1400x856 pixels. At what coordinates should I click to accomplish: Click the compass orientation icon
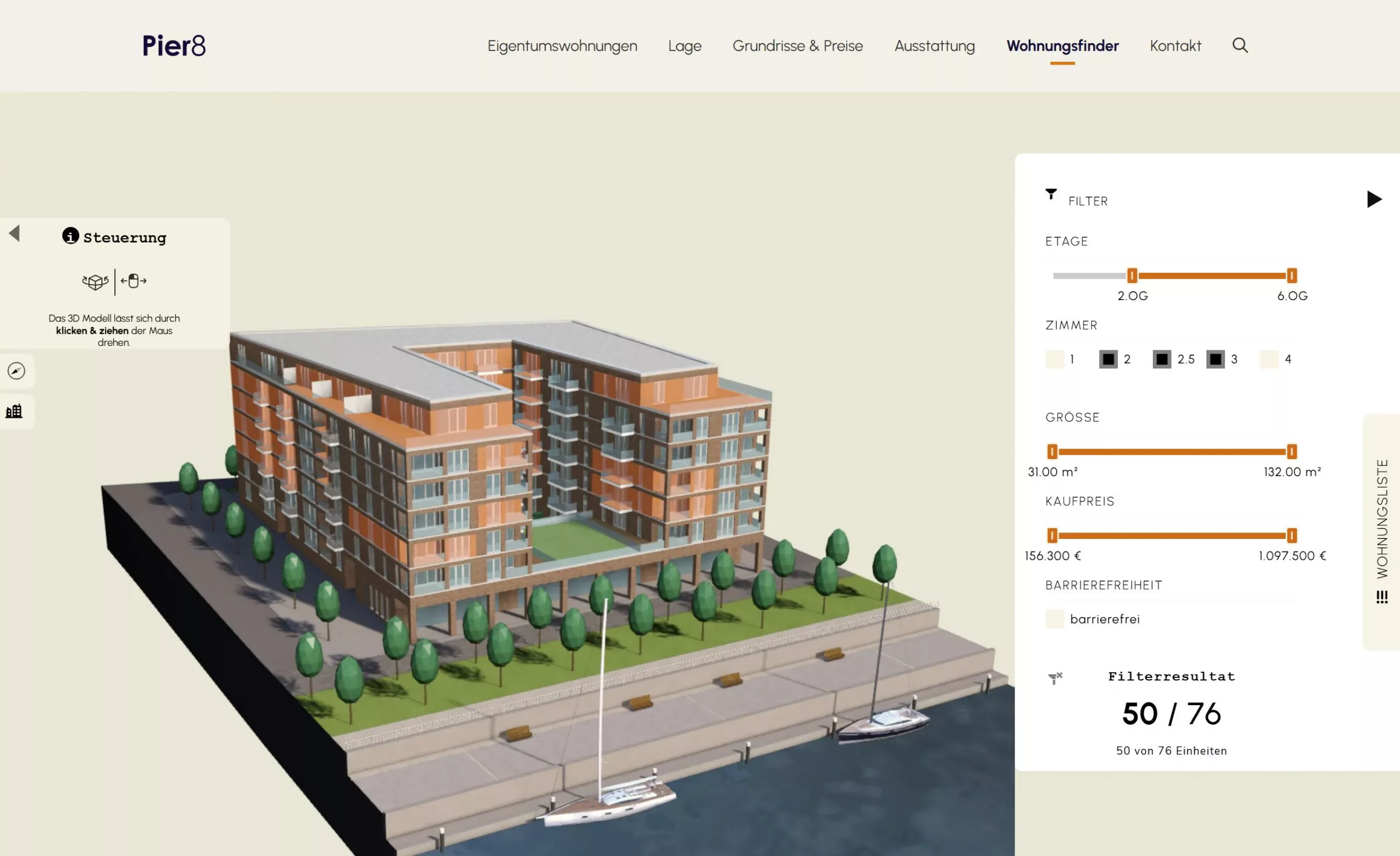[x=16, y=371]
